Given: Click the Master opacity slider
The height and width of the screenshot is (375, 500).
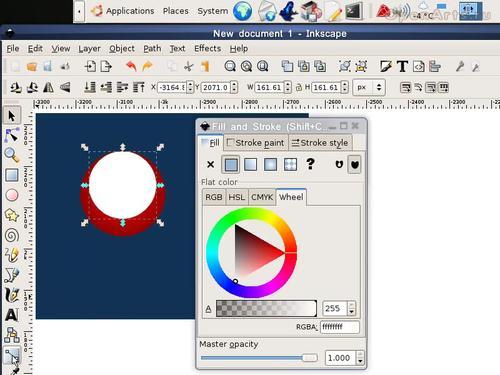Looking at the screenshot, I should pos(259,358).
